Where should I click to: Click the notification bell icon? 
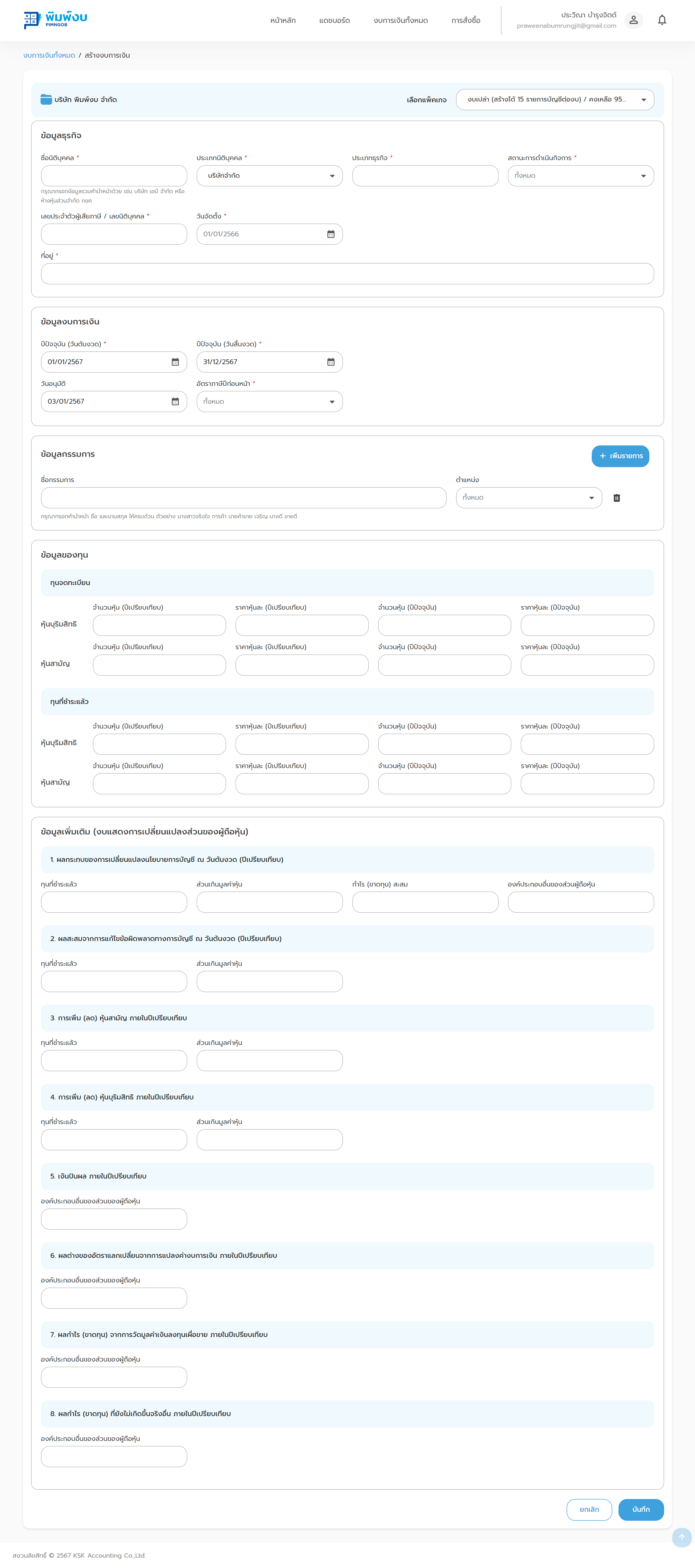662,20
